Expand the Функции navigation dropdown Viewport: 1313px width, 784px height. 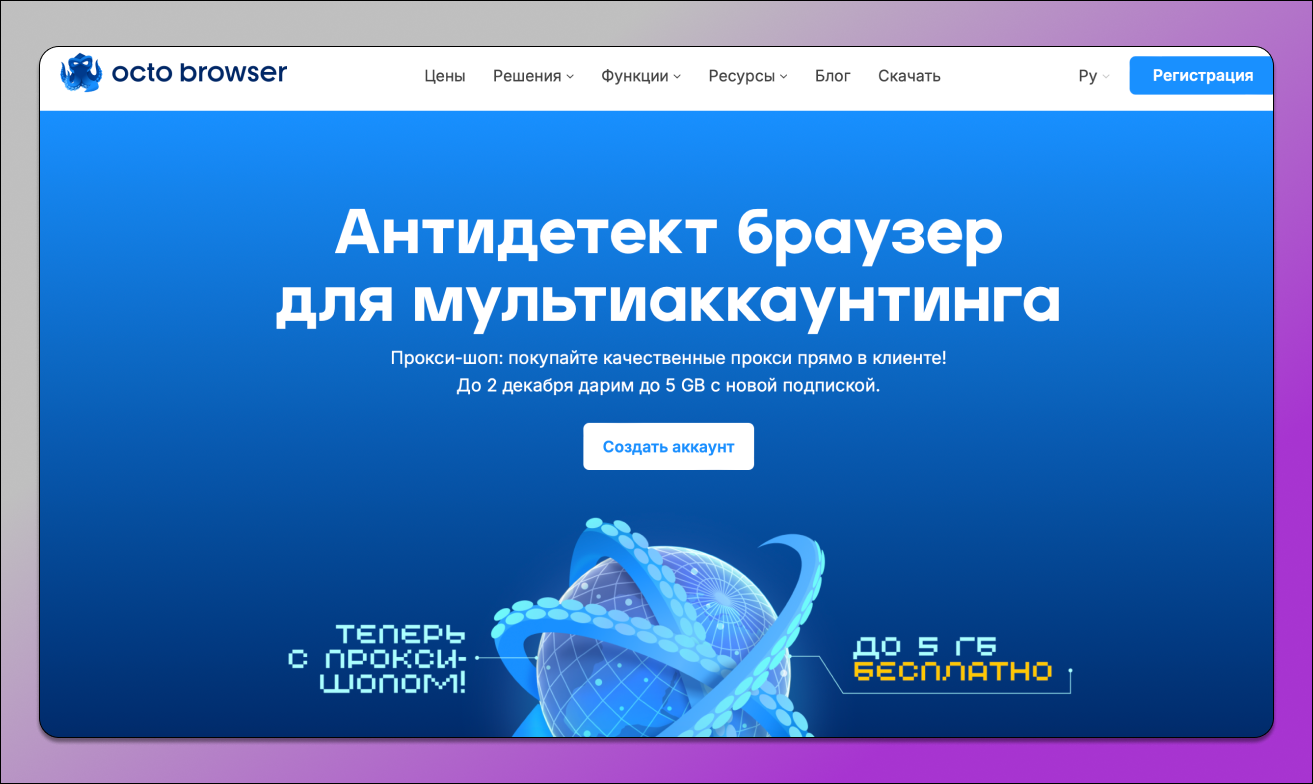click(633, 75)
